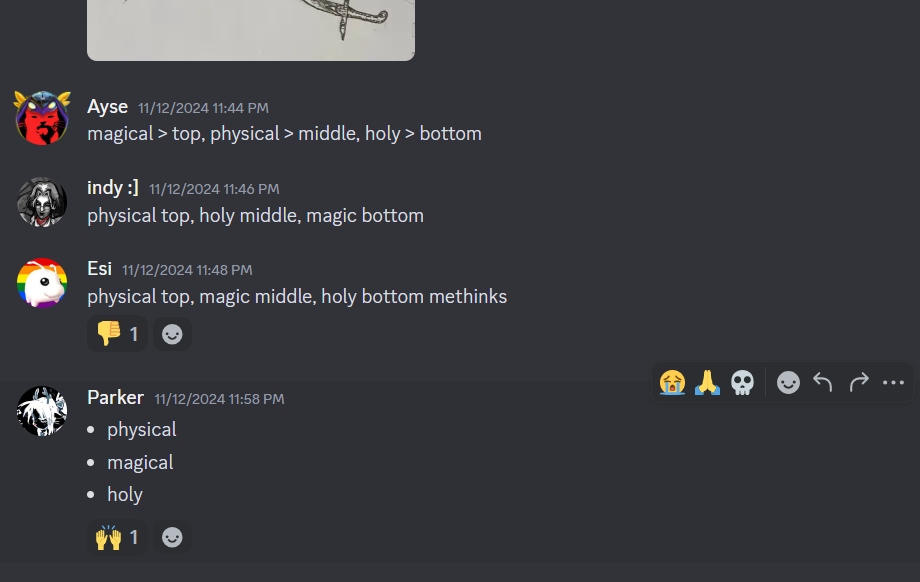Open indy's avatar profile
The height and width of the screenshot is (582, 920).
pos(42,202)
